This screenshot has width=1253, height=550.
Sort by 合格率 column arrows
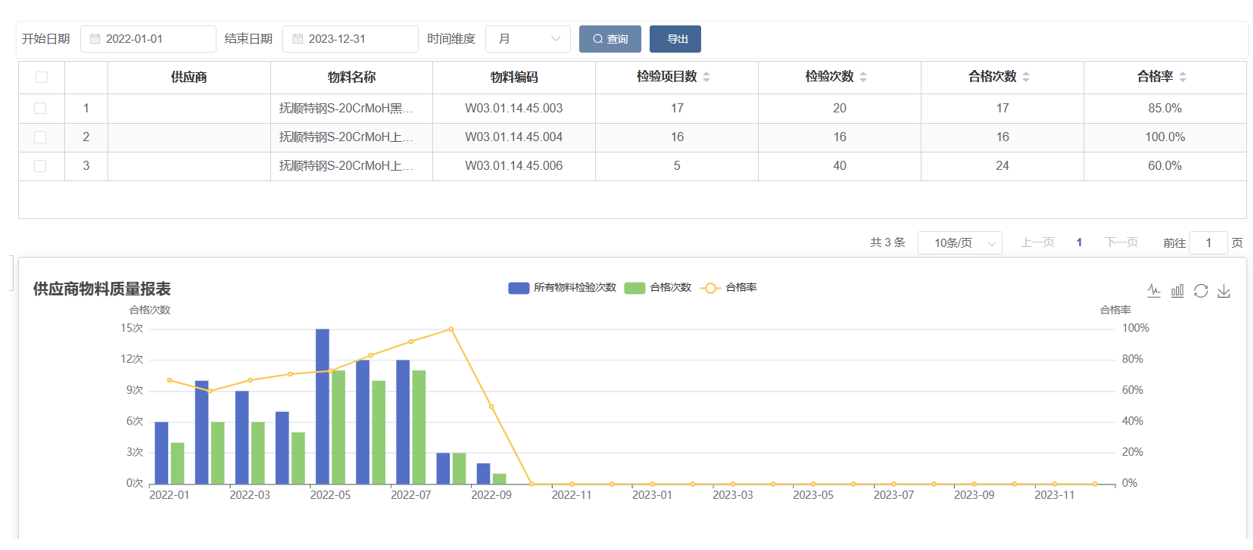click(1183, 77)
